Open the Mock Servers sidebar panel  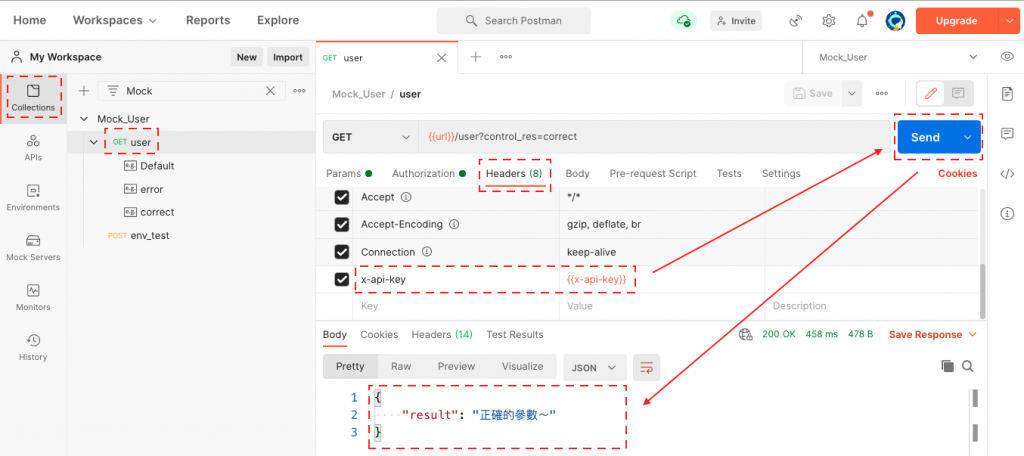(33, 248)
